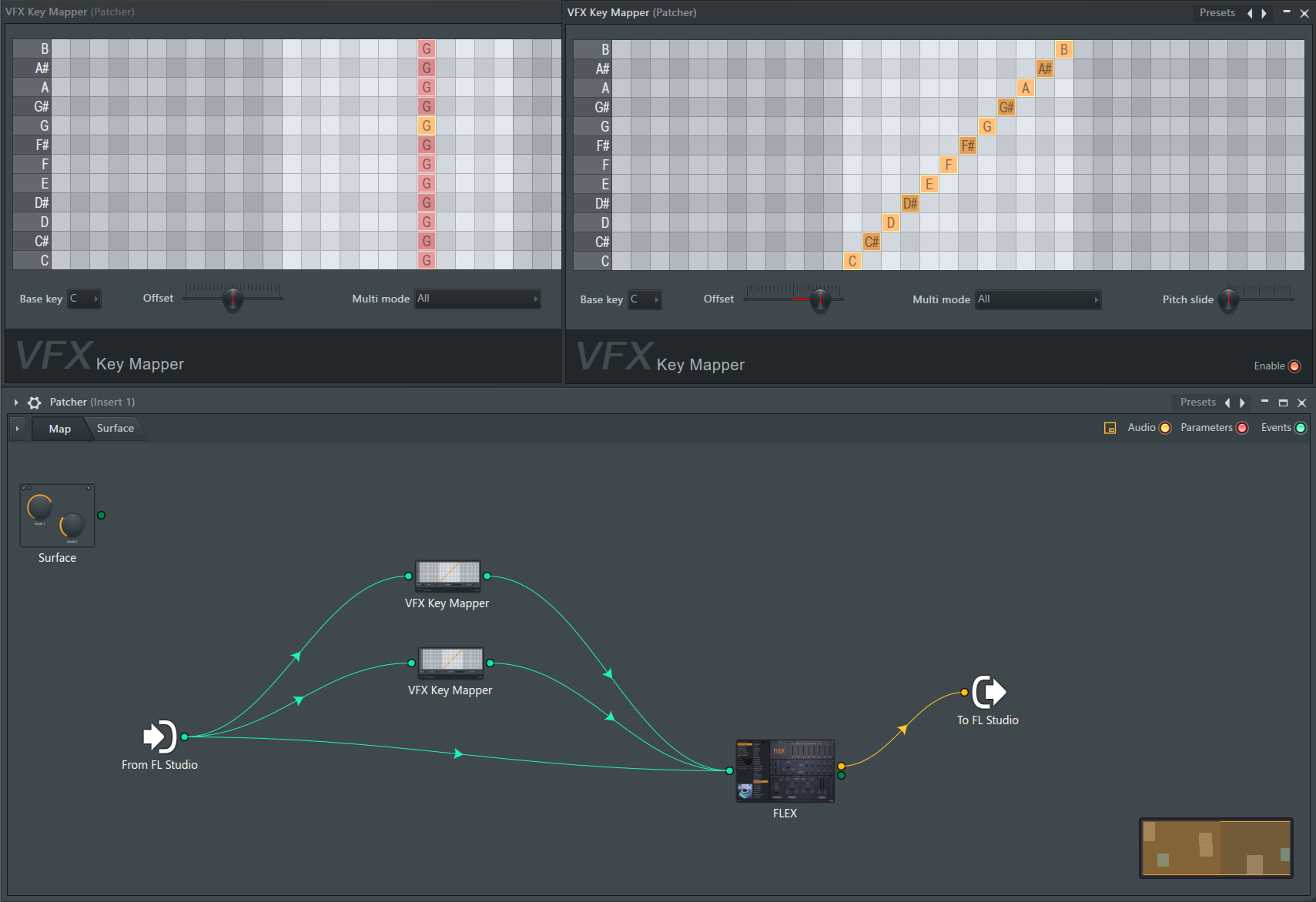Open Base key dropdown in right Key Mapper
This screenshot has height=902, width=1316.
645,299
